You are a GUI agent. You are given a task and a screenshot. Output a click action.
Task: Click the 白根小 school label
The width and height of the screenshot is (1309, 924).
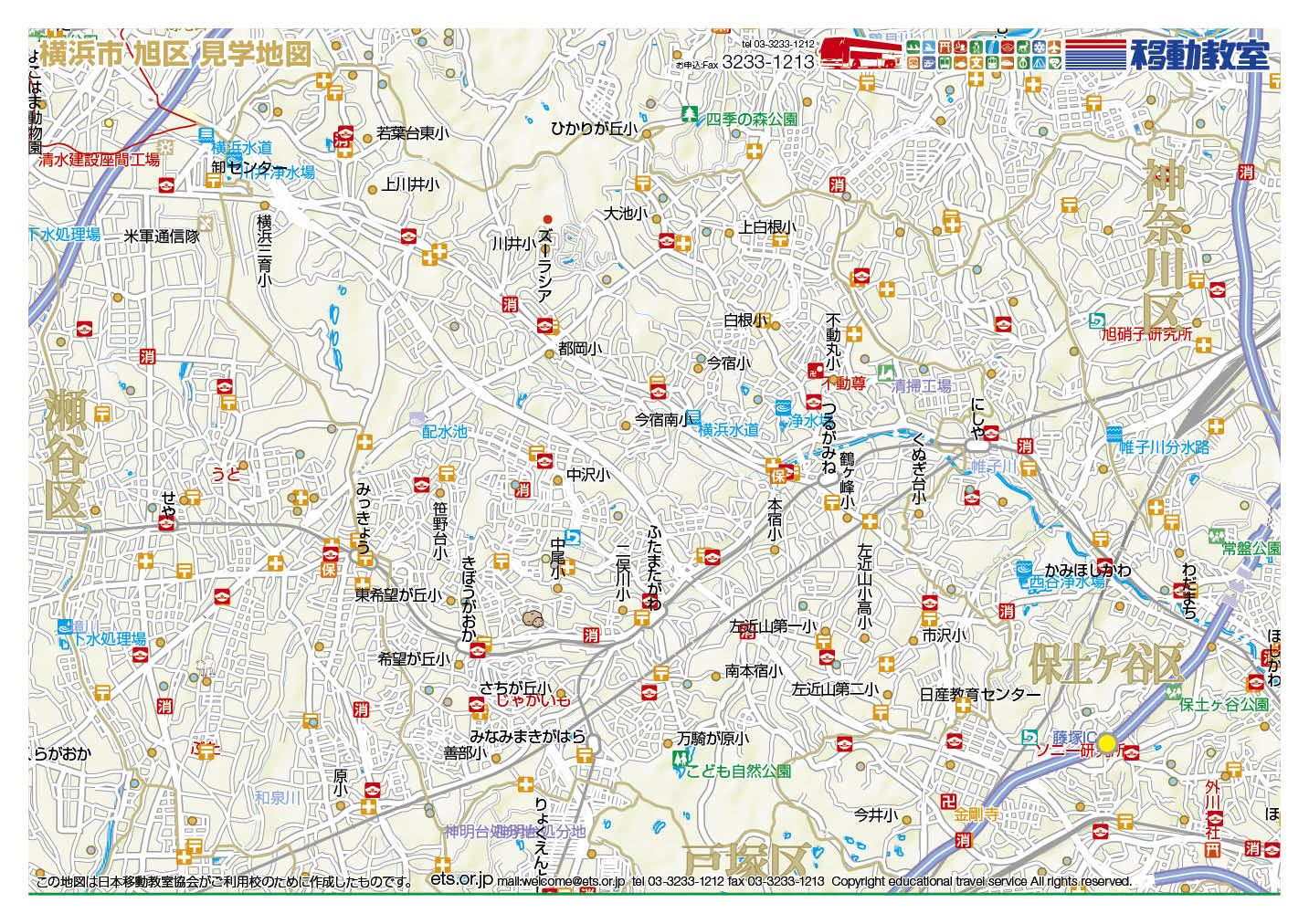point(745,320)
